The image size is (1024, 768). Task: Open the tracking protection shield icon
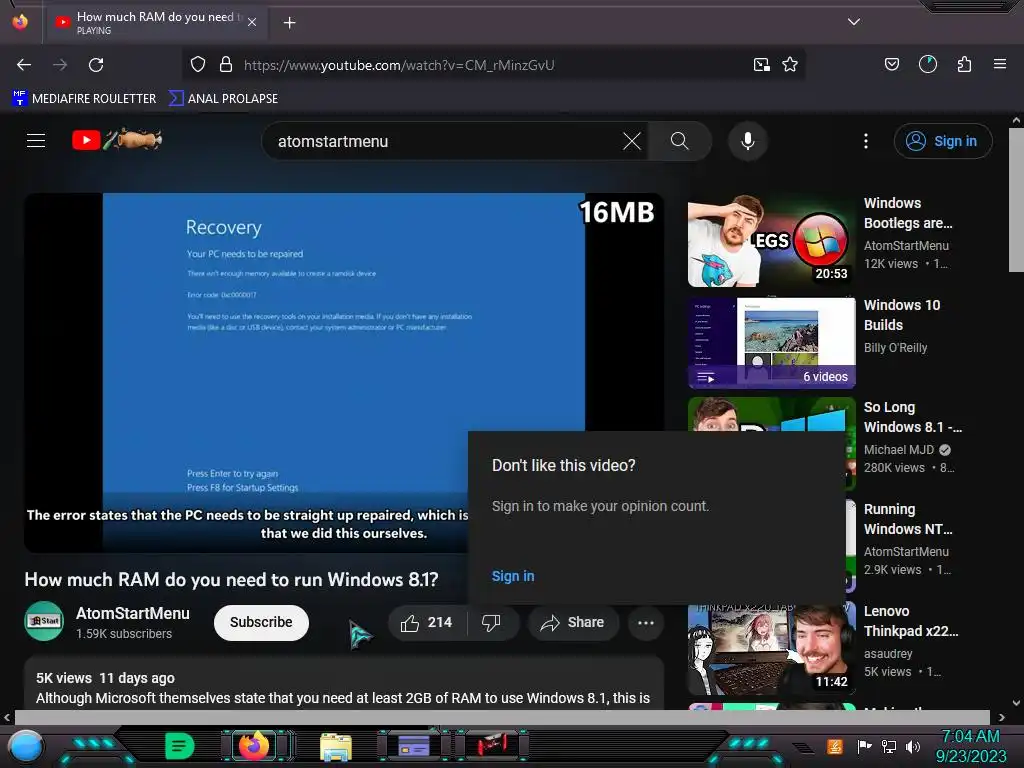(198, 65)
